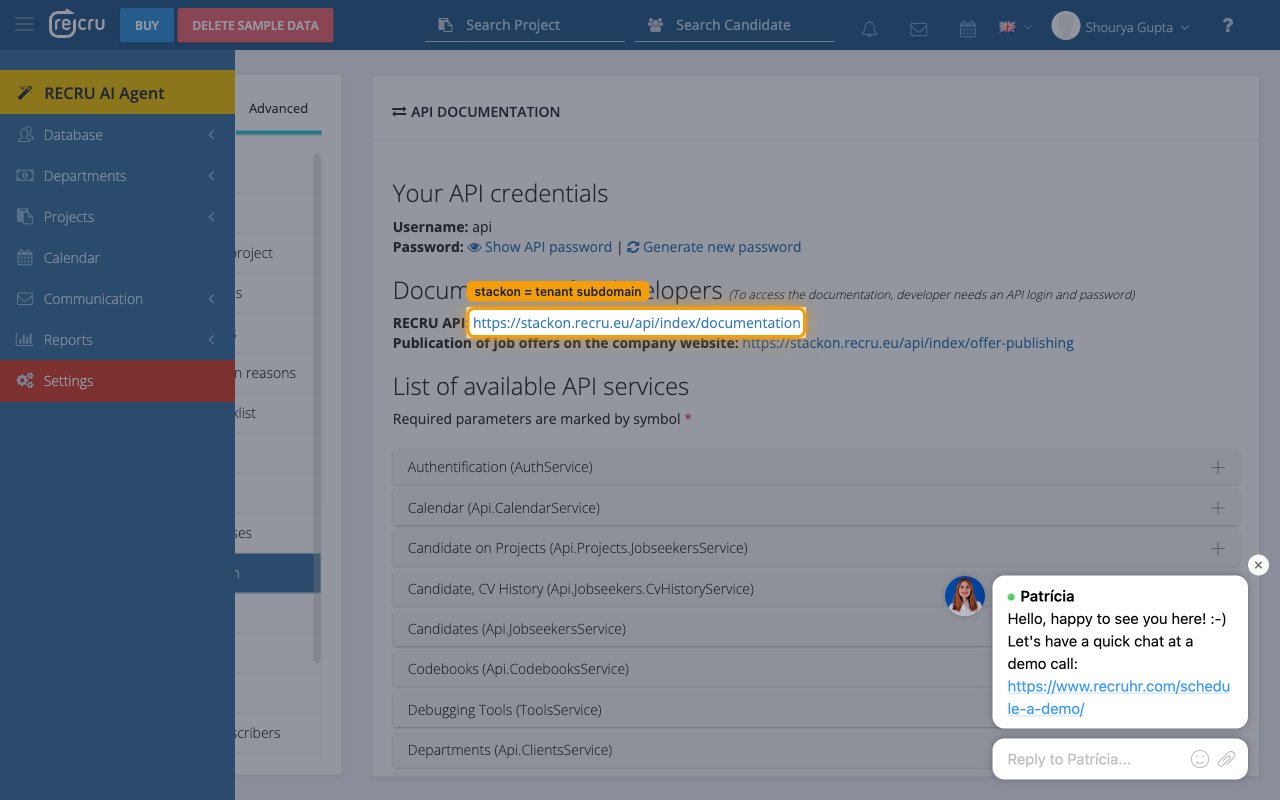Click the settings list scrollbar
The height and width of the screenshot is (800, 1280).
point(317,410)
